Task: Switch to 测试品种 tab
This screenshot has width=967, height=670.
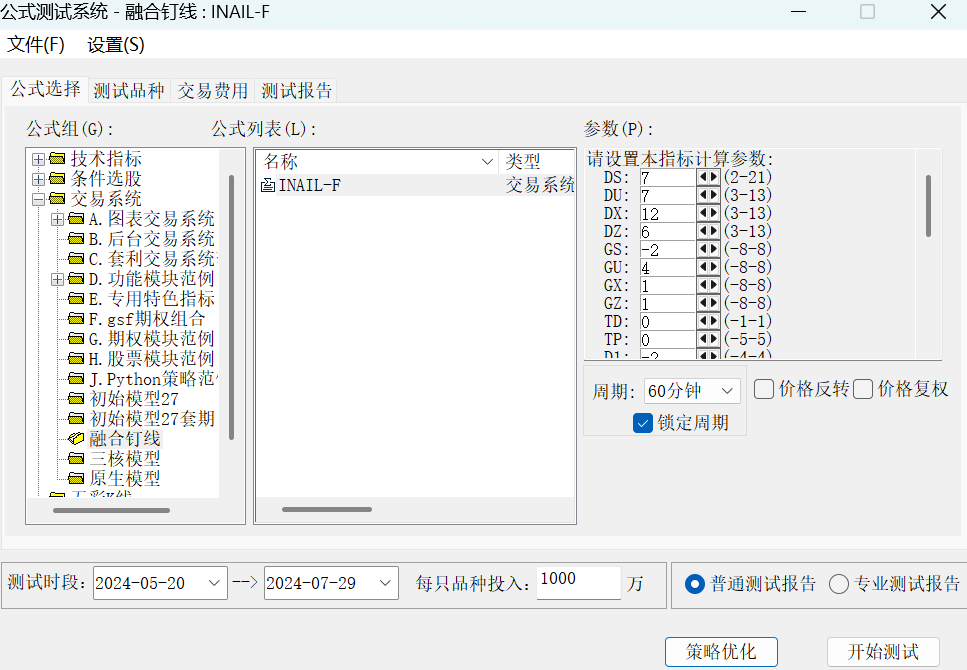Action: tap(129, 91)
